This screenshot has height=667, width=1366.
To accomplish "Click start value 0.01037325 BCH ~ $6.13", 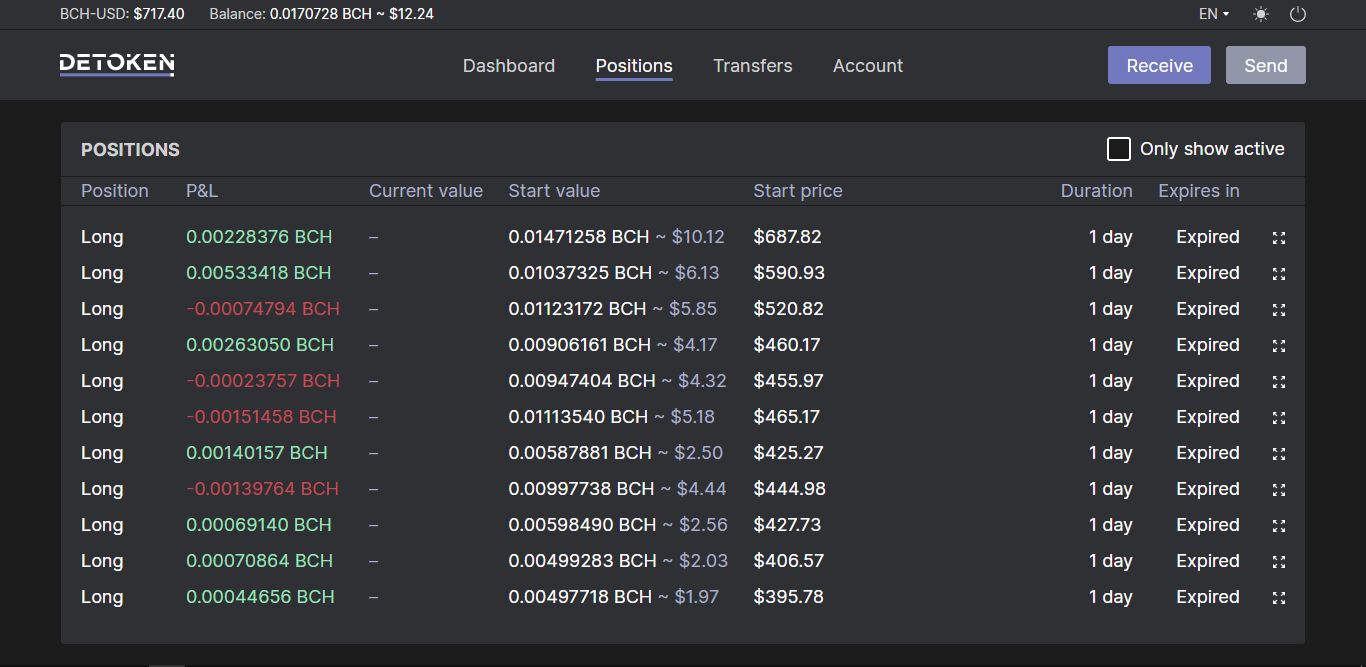I will click(614, 273).
